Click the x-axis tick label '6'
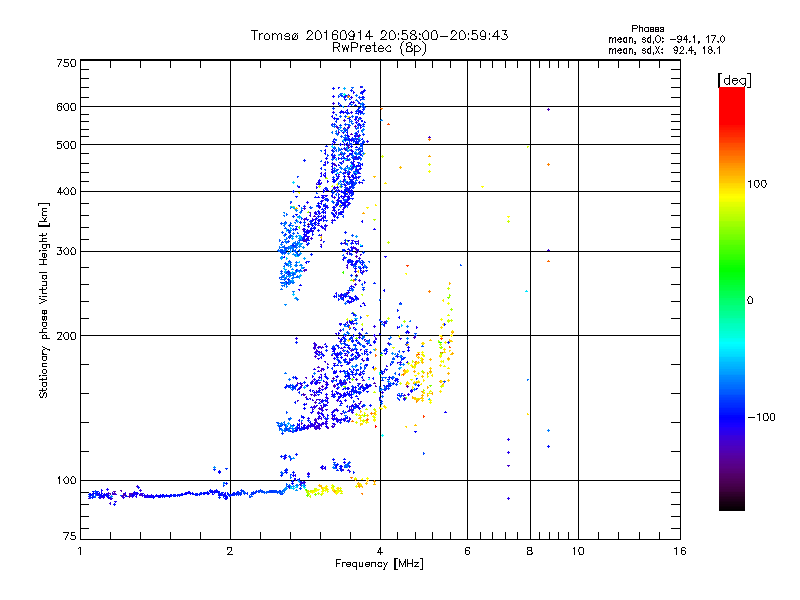The width and height of the screenshot is (800, 600). pyautogui.click(x=467, y=551)
